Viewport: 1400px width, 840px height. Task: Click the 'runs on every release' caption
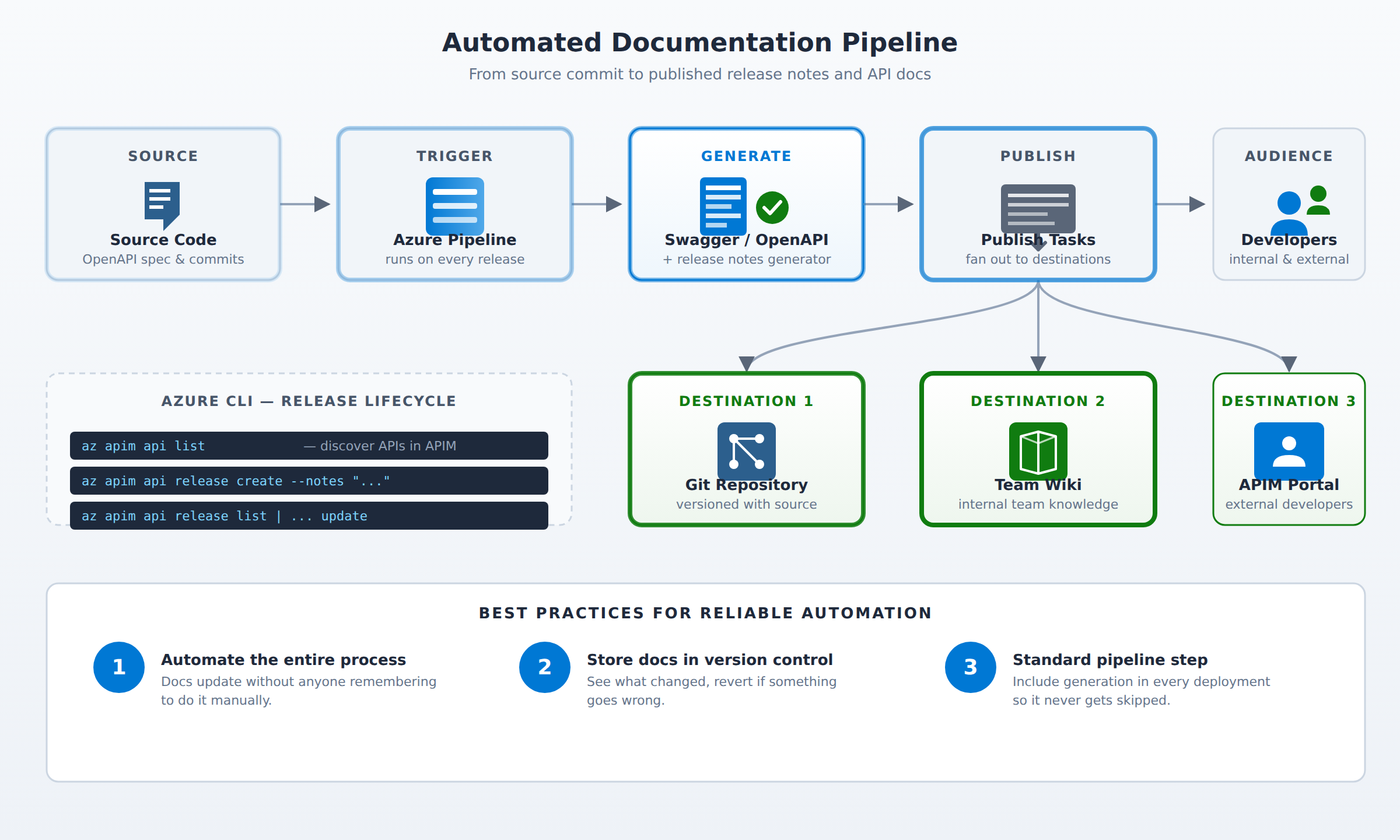pos(455,259)
